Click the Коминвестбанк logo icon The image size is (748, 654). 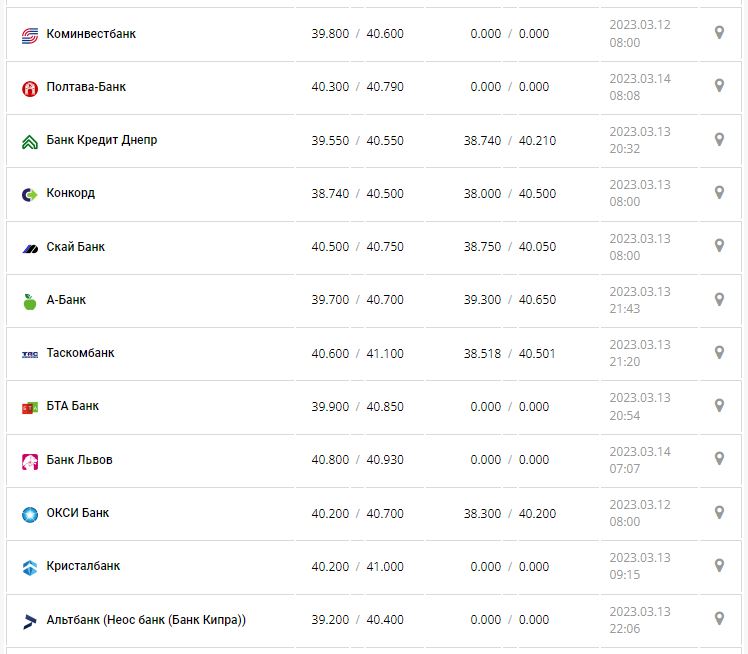click(30, 35)
